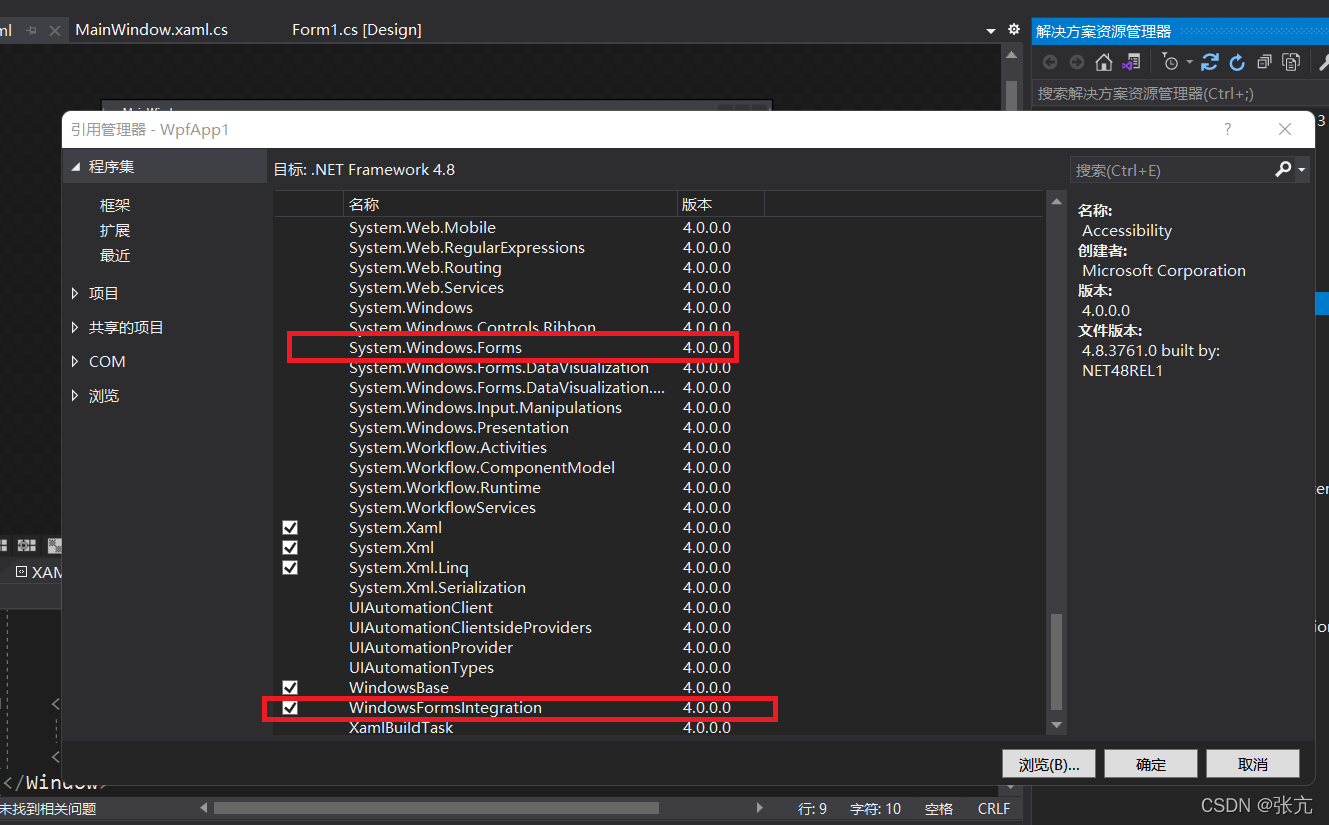
Task: Click the CRLF status bar entry
Action: (994, 808)
